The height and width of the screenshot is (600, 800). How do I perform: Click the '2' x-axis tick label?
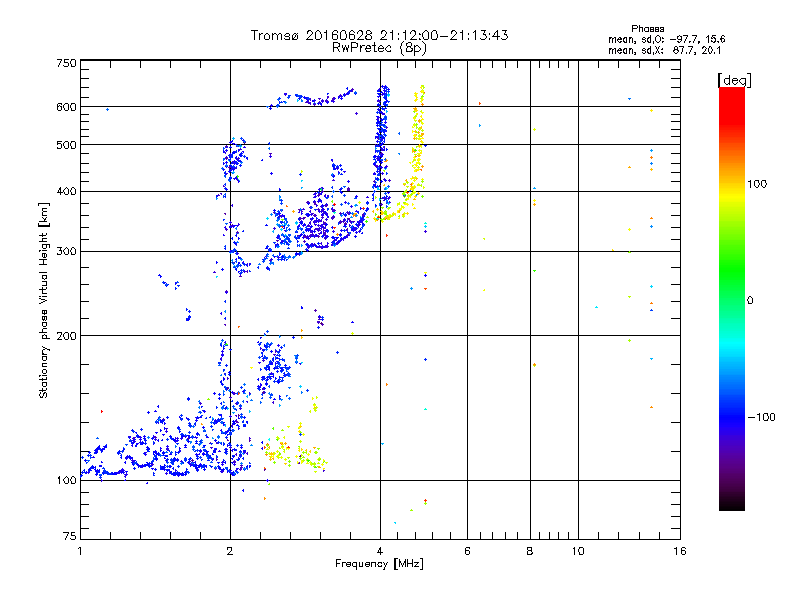(x=230, y=551)
